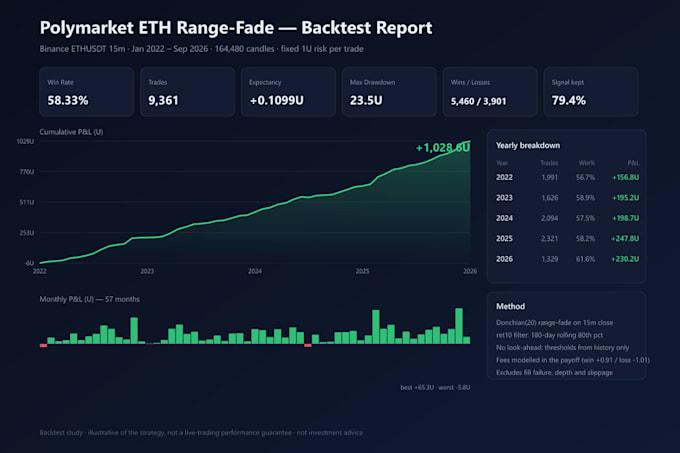
Task: Click the second red bar in monthly chart
Action: click(x=308, y=345)
